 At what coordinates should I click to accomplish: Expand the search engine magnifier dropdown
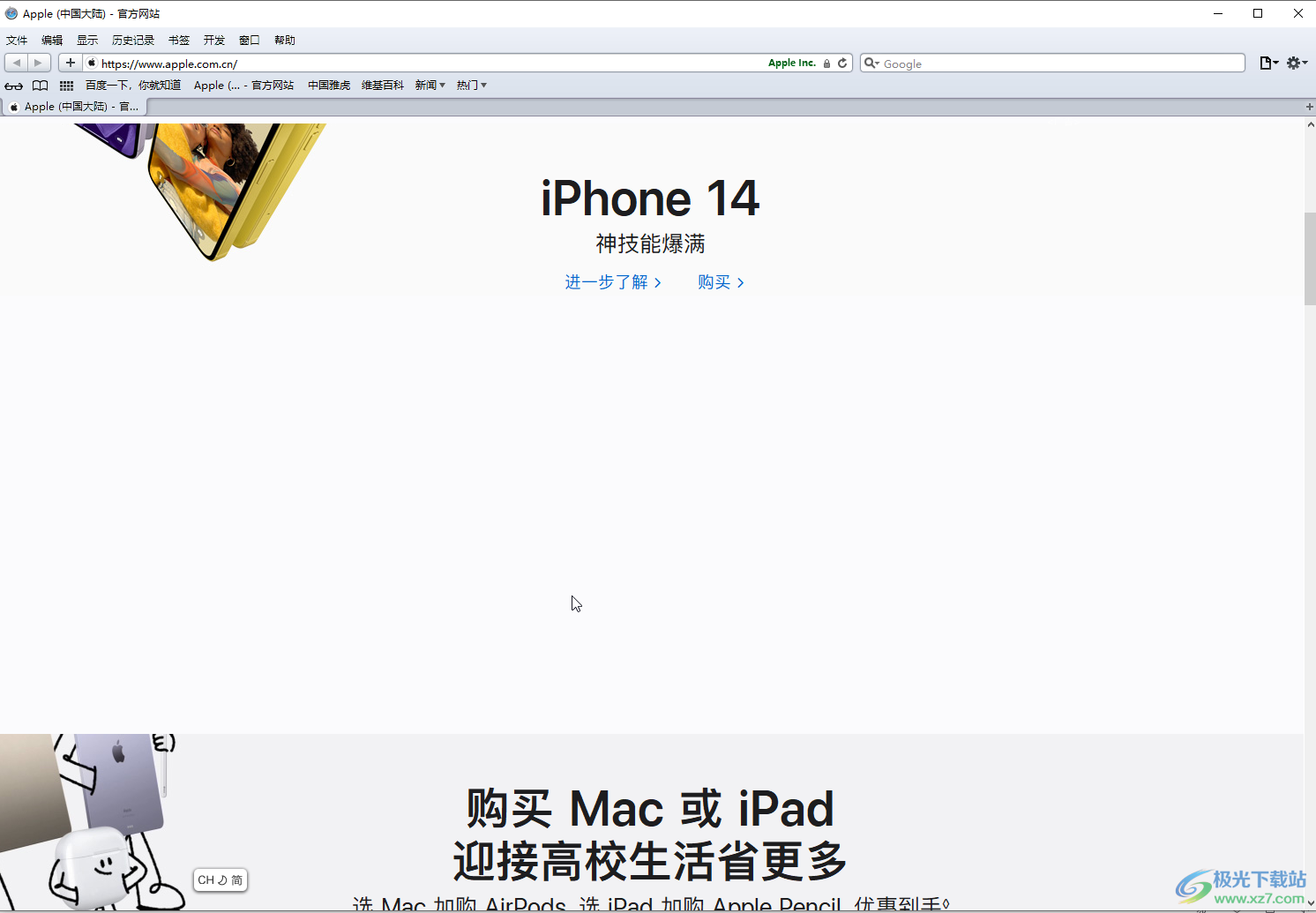click(x=871, y=64)
